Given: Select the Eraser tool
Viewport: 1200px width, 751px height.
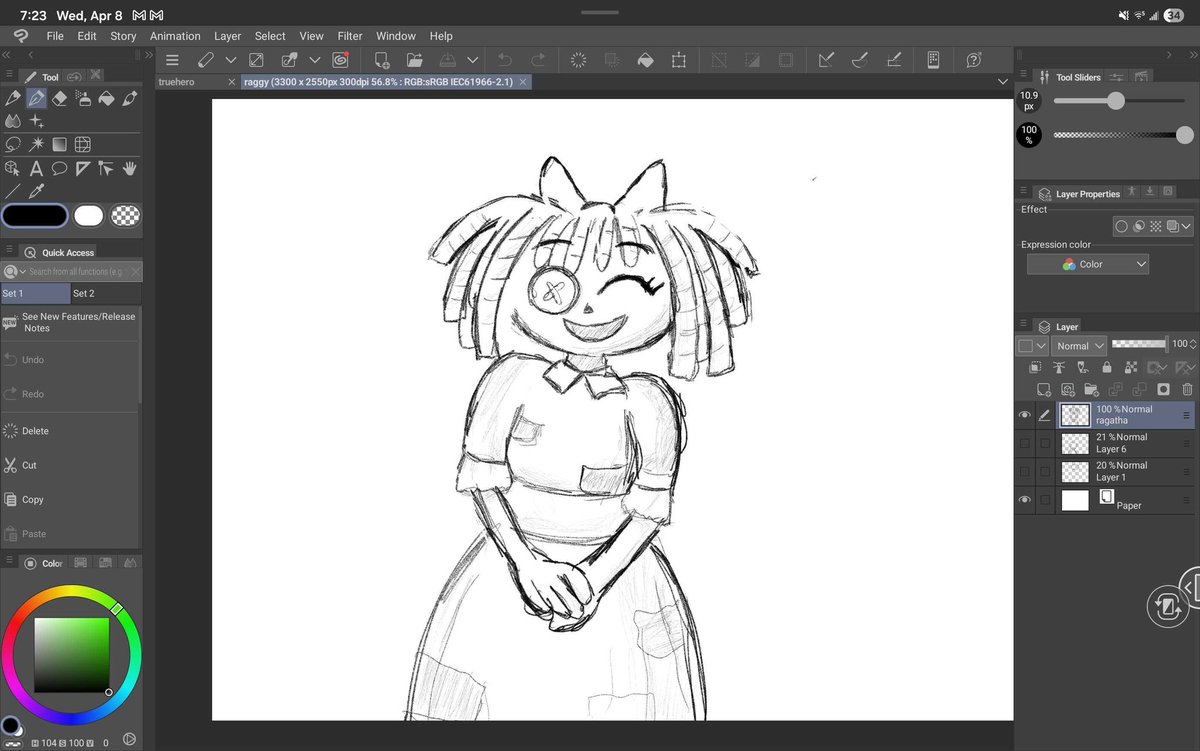Looking at the screenshot, I should click(59, 99).
